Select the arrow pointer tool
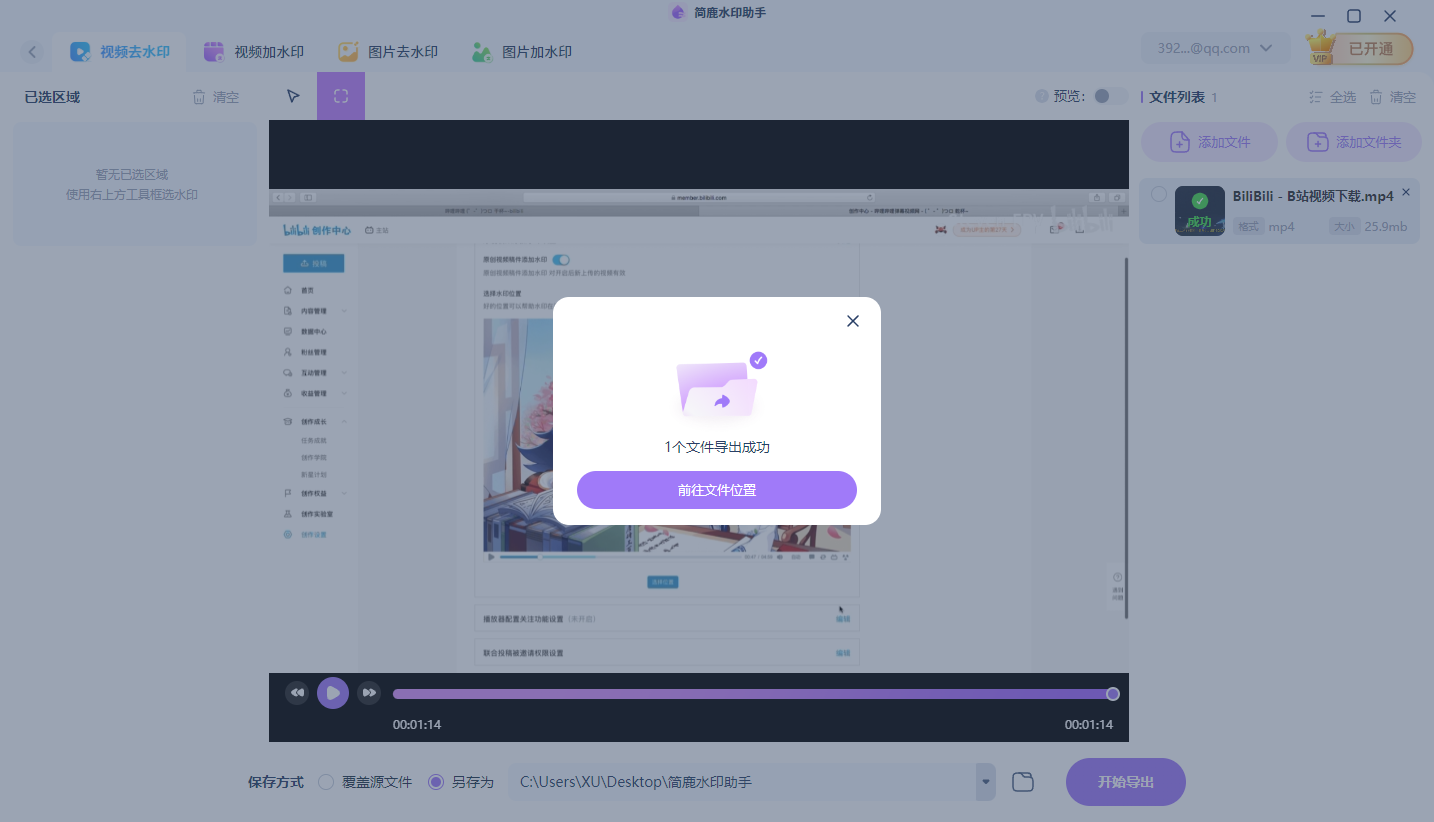 (293, 96)
